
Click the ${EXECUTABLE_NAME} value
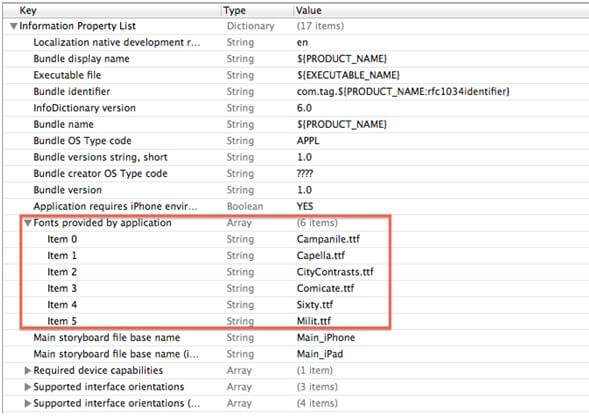coord(348,75)
